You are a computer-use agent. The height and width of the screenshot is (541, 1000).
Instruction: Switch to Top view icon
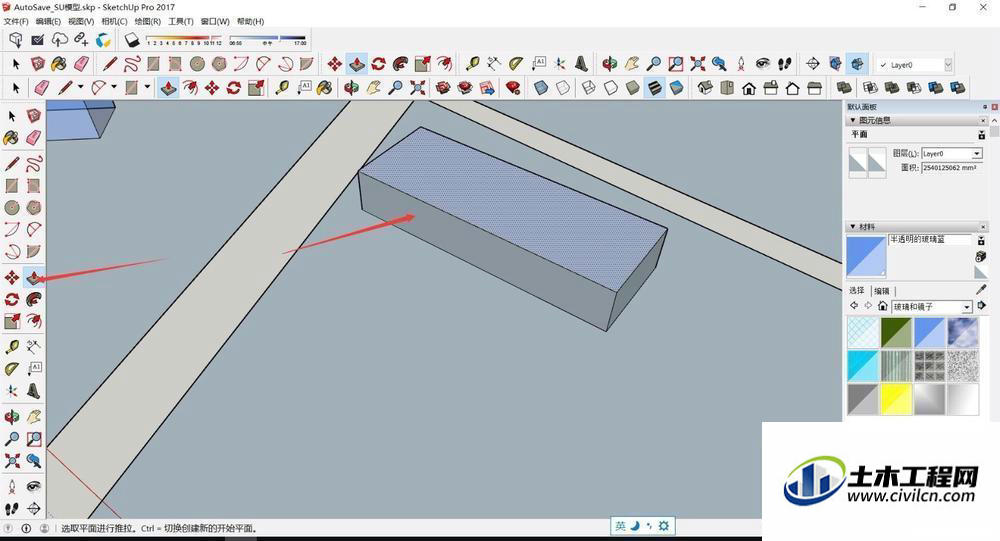click(726, 87)
